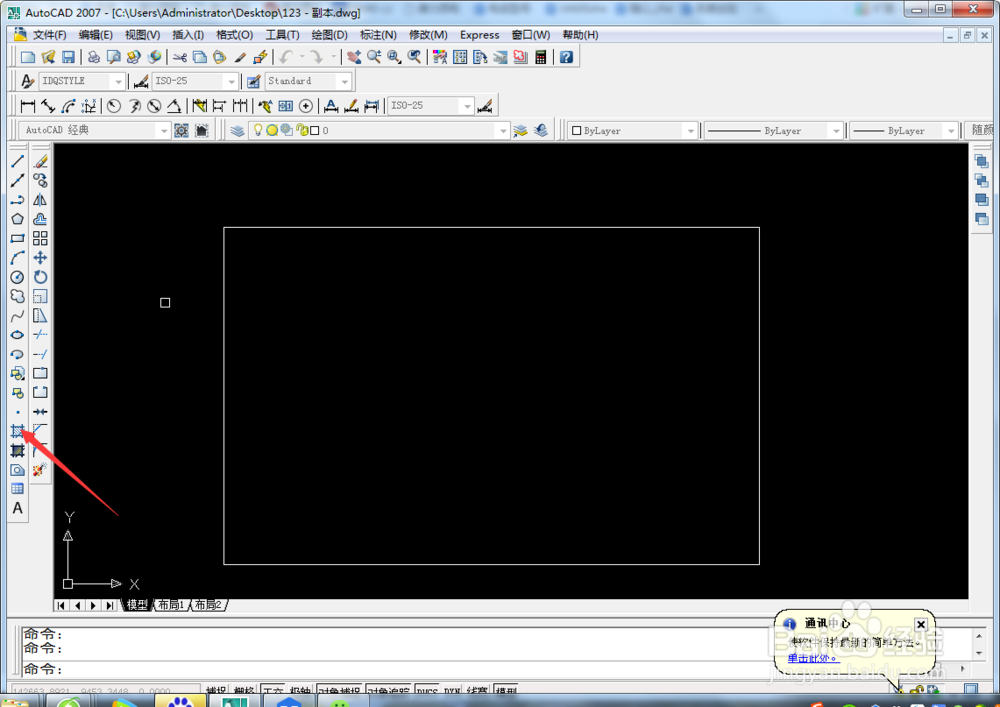
Task: Select the Line tool in draw toolbar
Action: (17, 161)
